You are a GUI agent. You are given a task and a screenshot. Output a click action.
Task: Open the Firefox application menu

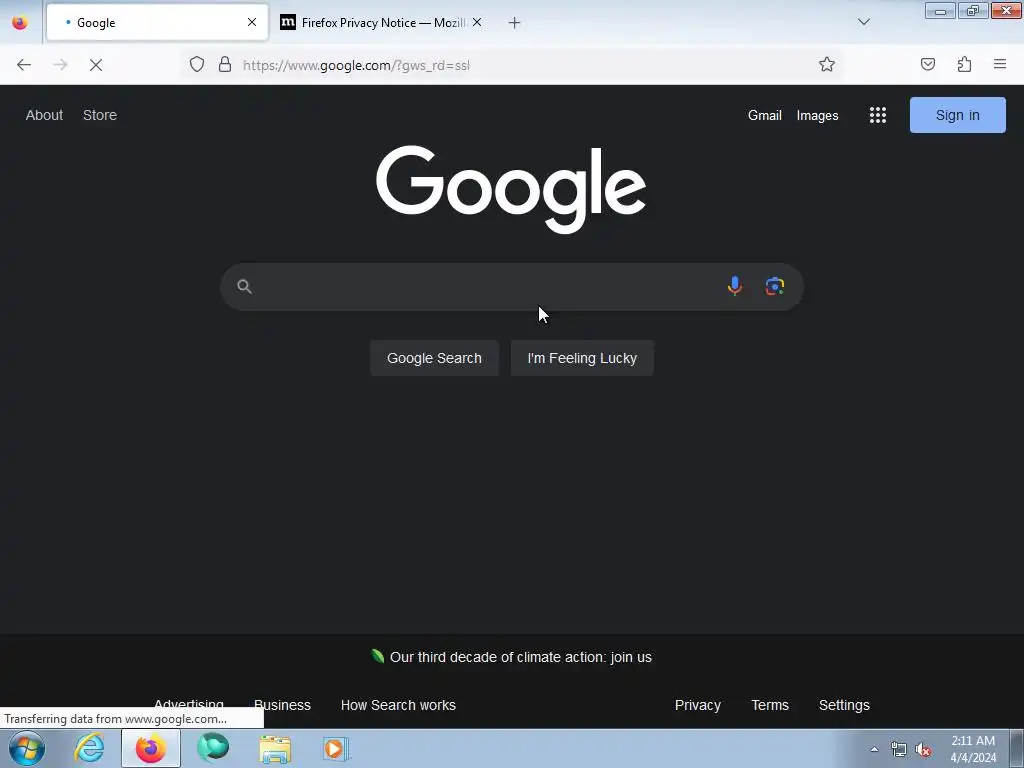pyautogui.click(x=1000, y=64)
